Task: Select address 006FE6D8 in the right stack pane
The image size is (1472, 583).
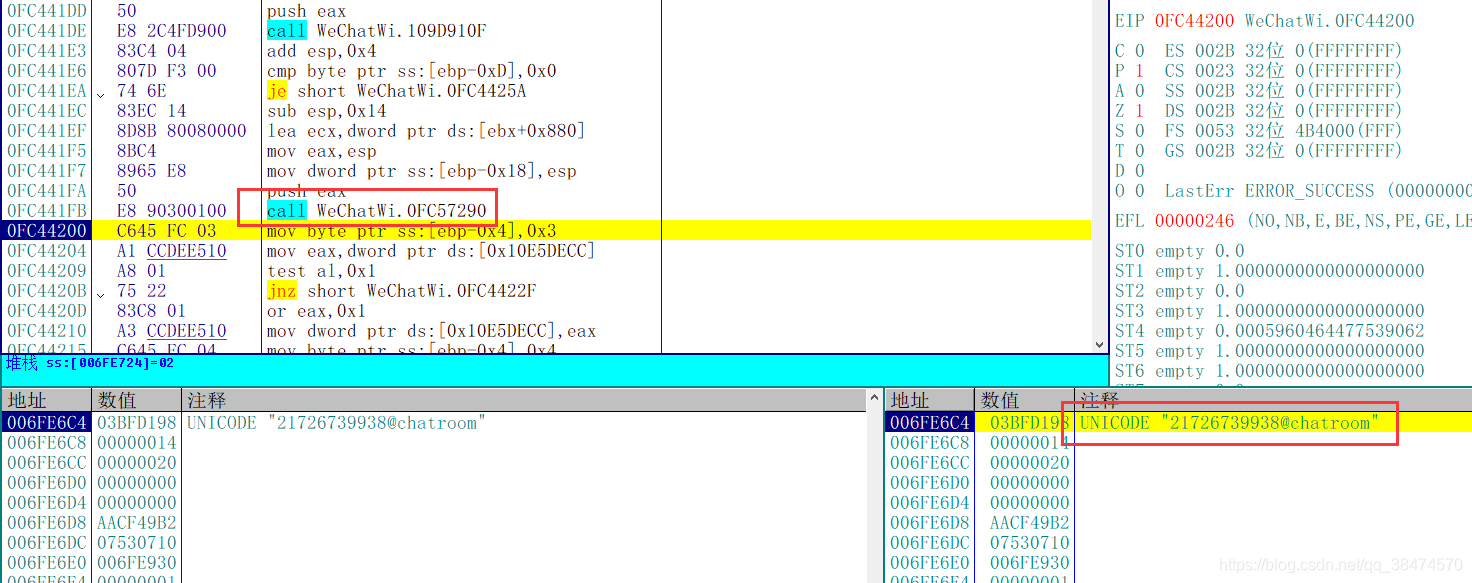Action: click(x=930, y=523)
